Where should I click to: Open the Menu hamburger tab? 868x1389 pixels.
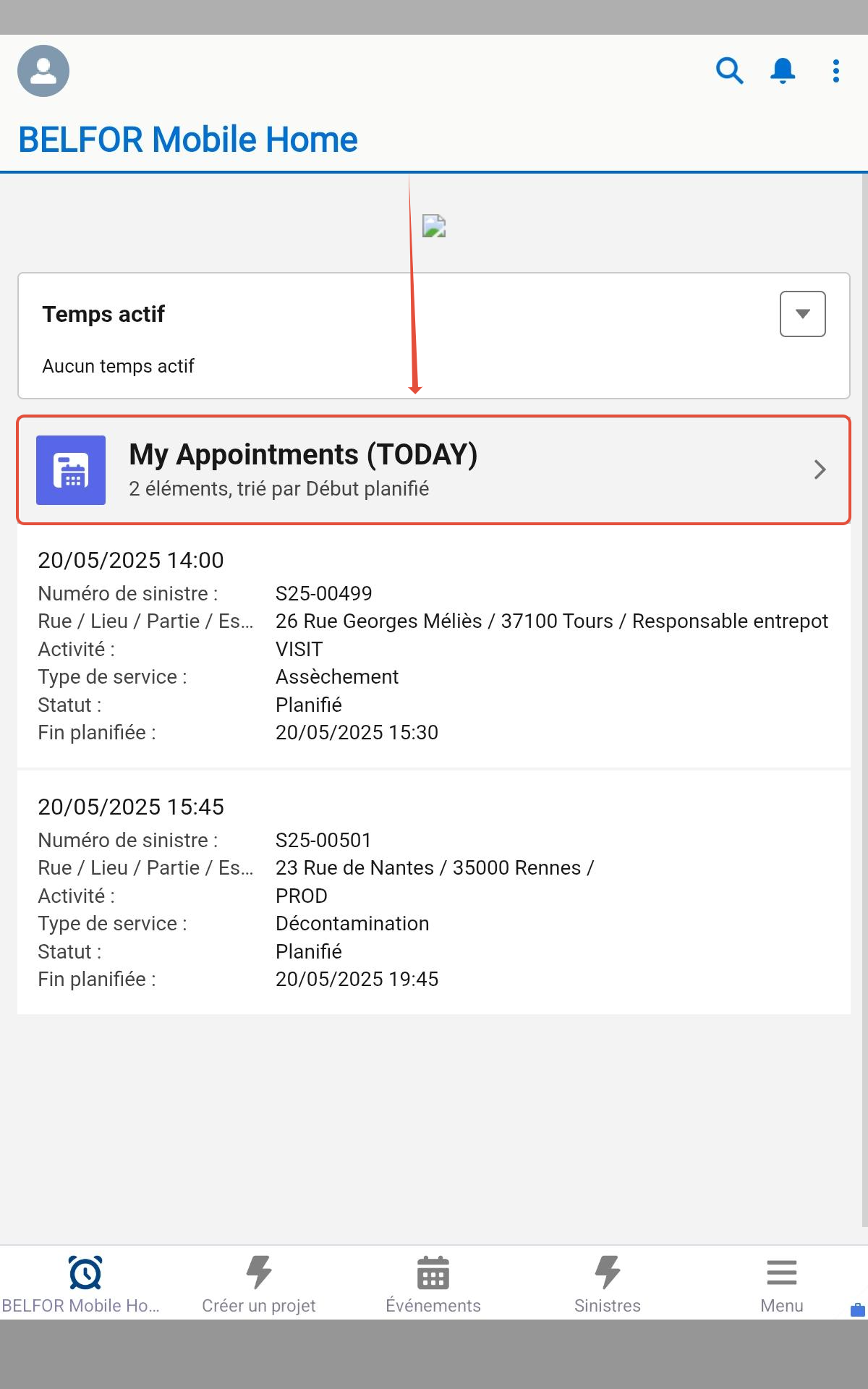(782, 1283)
